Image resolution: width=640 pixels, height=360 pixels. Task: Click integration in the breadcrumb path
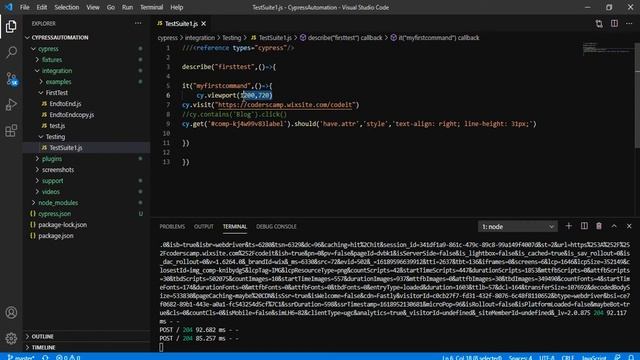200,38
